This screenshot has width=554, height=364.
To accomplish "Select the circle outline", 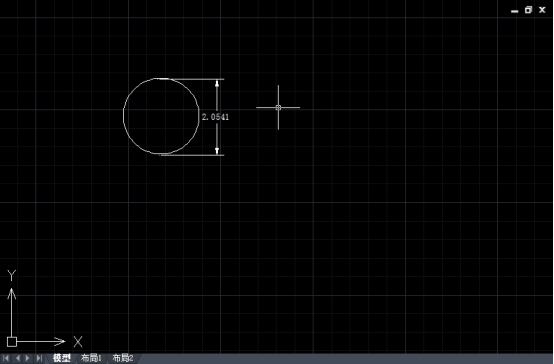I will pyautogui.click(x=123, y=116).
